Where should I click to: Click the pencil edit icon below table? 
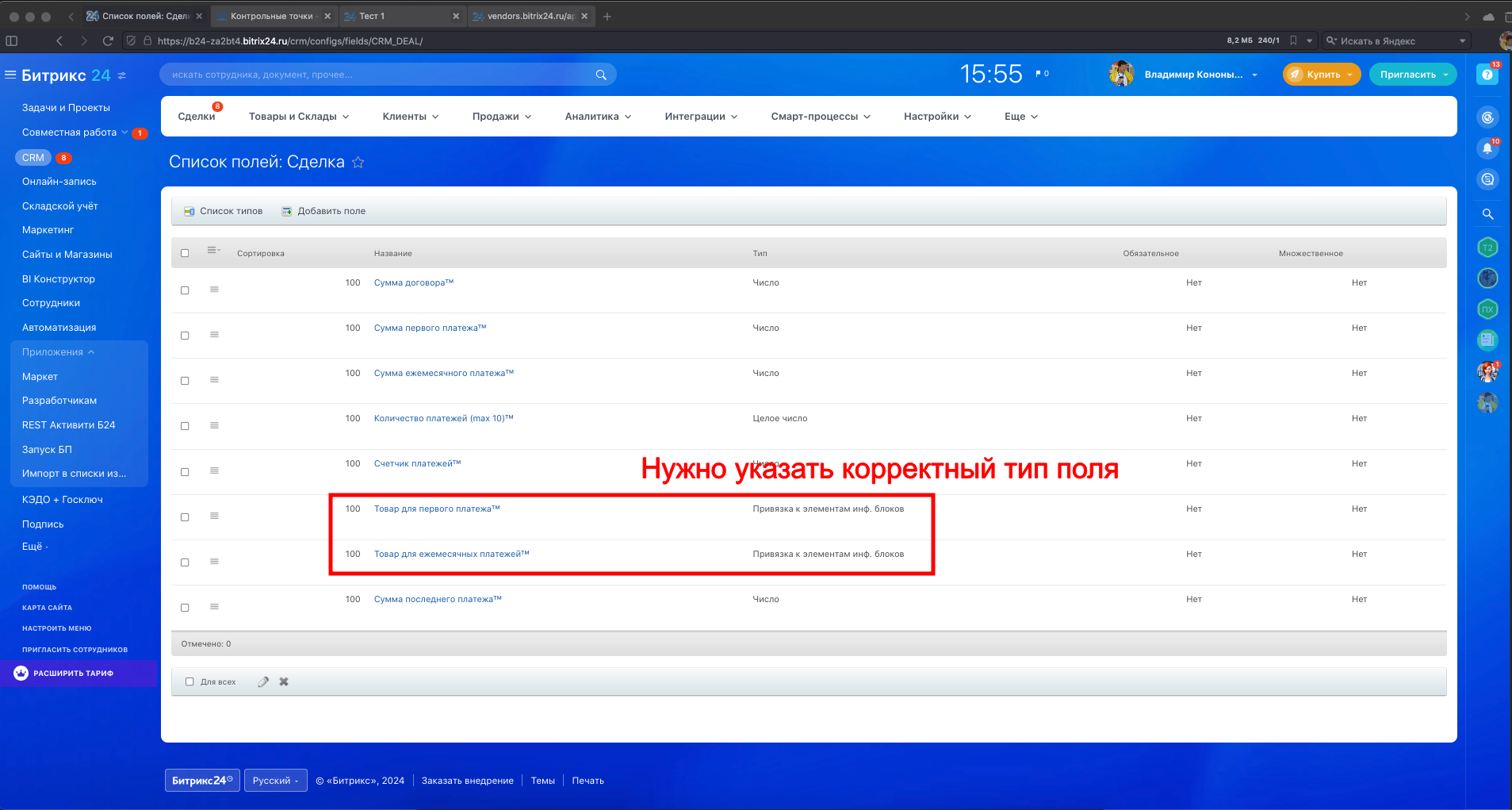[263, 681]
